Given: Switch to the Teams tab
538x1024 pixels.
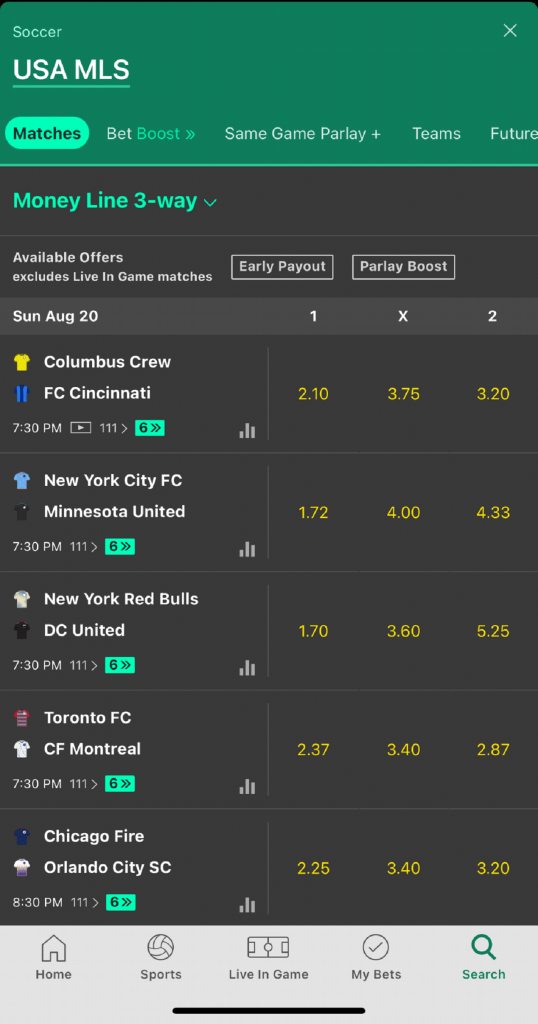Looking at the screenshot, I should tap(436, 134).
